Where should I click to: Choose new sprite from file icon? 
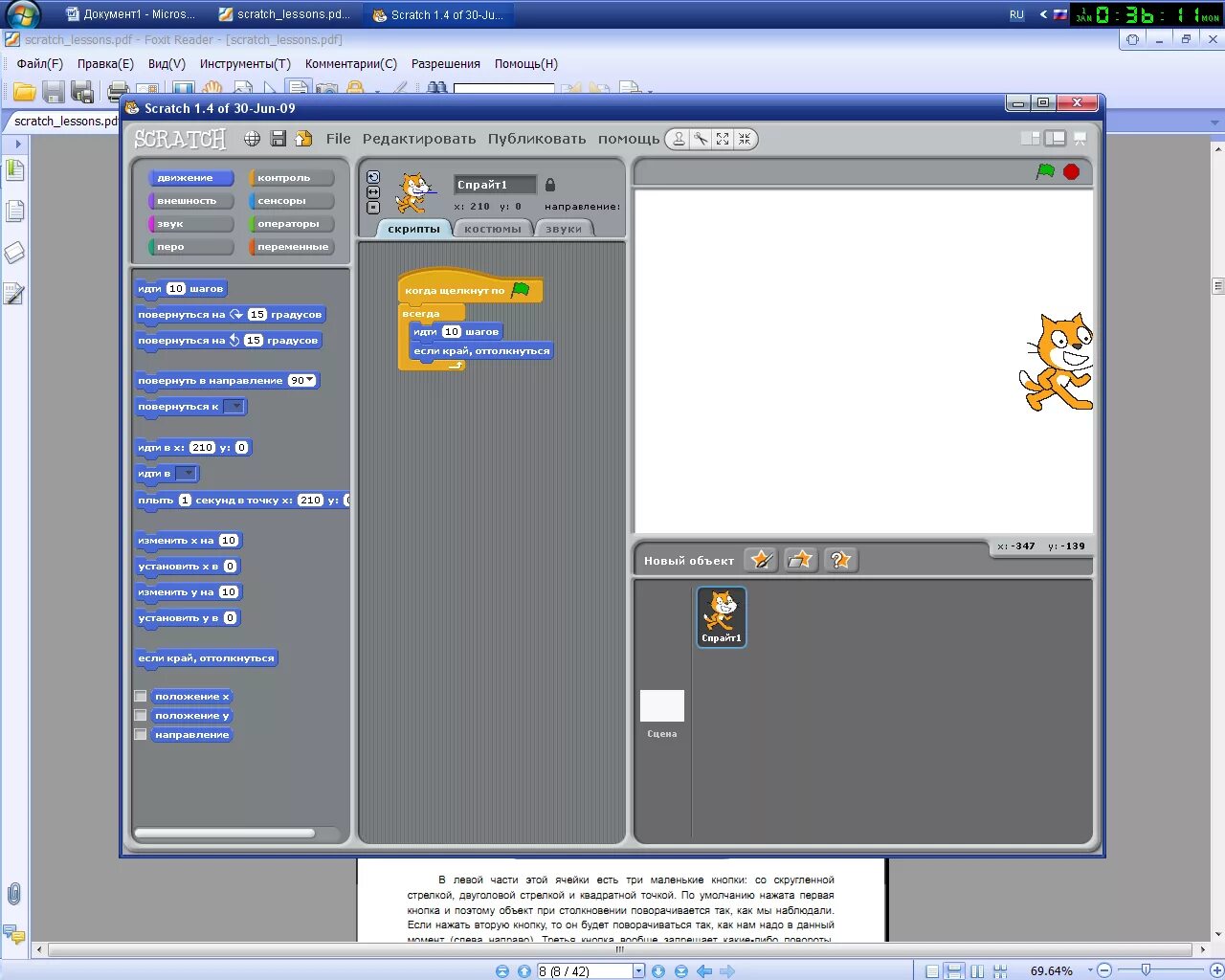(800, 560)
